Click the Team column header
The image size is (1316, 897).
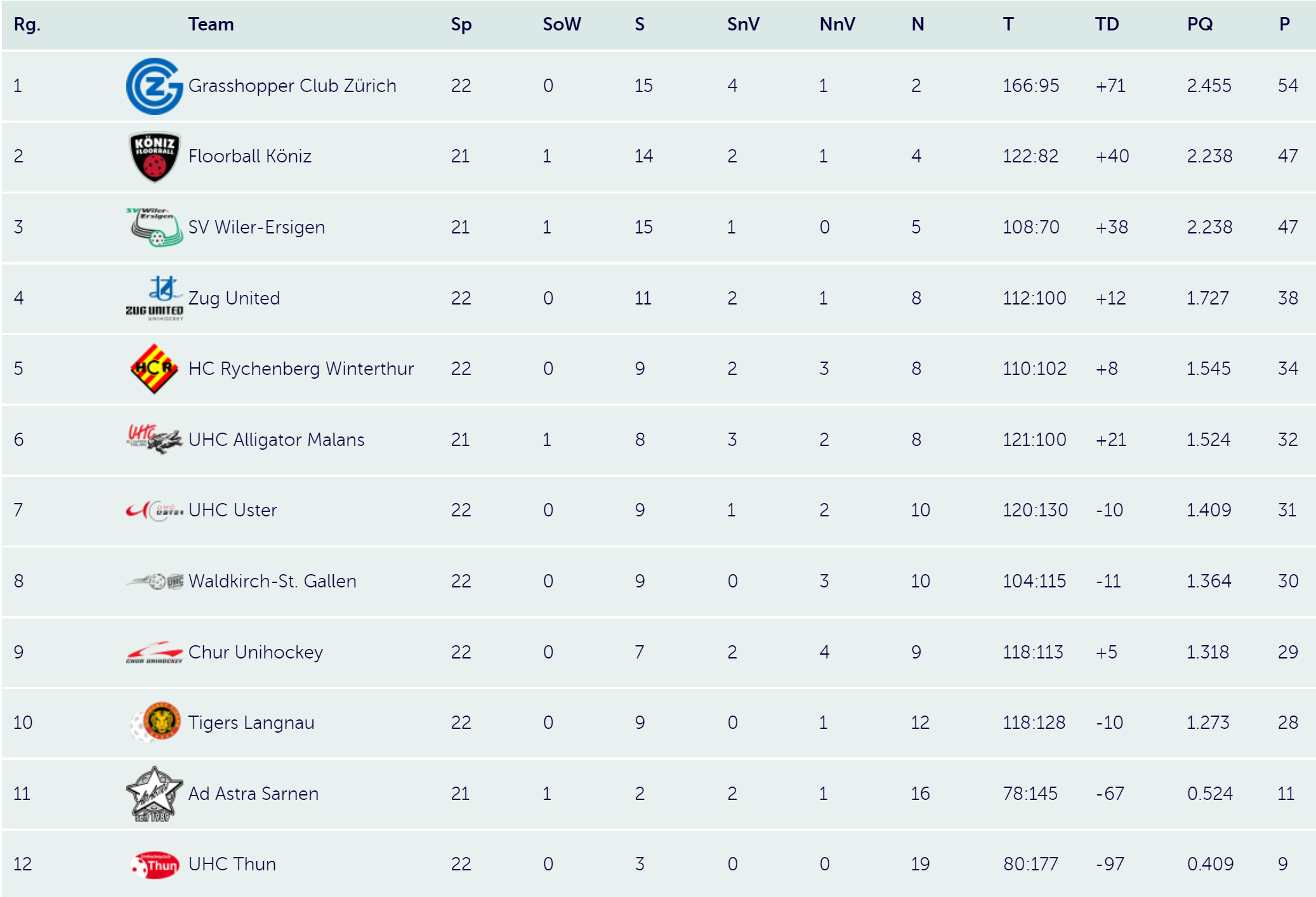pos(211,24)
